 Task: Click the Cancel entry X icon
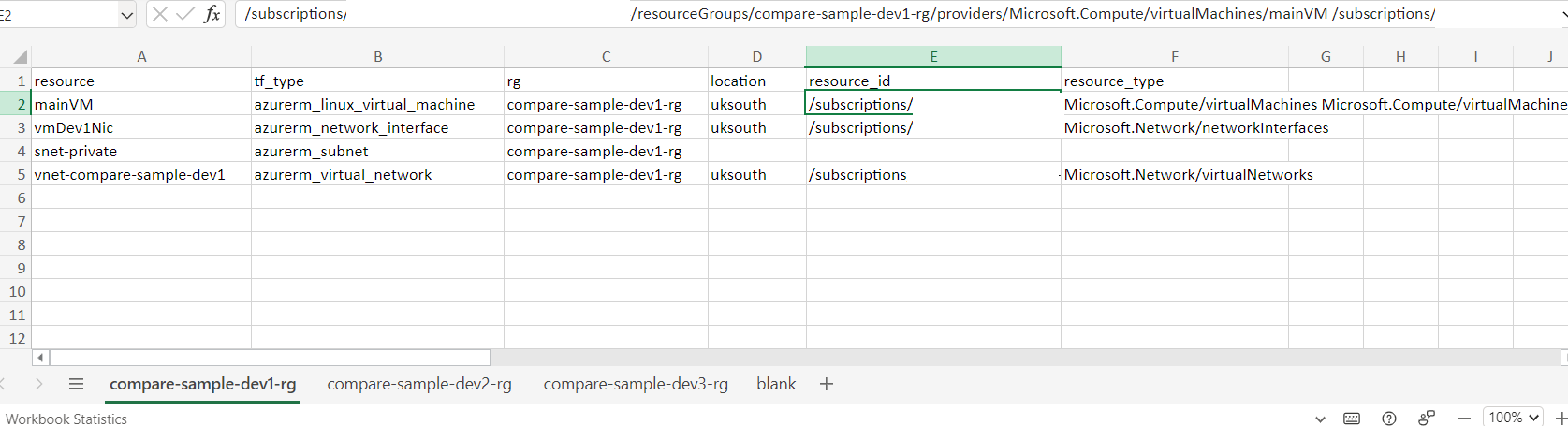(x=160, y=14)
